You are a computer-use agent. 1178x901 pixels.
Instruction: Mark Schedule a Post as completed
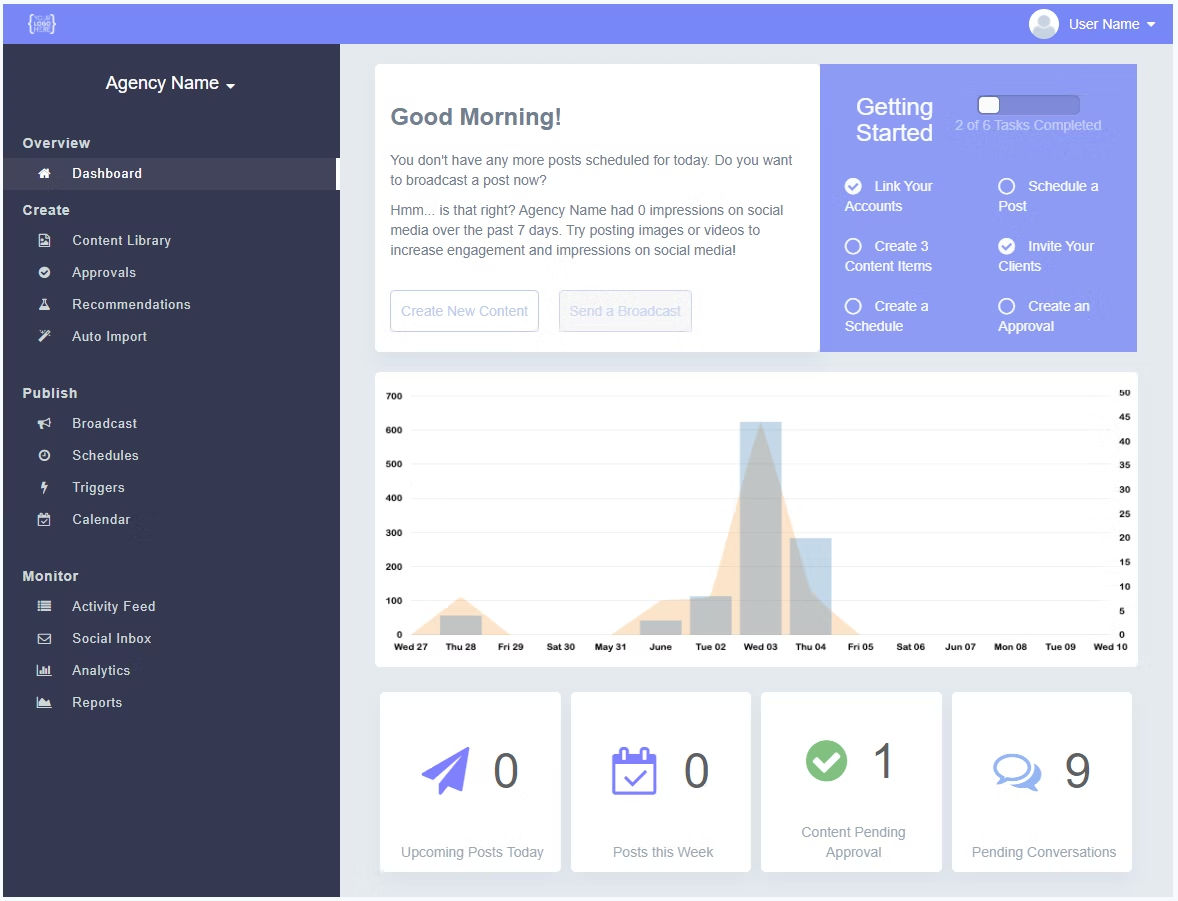(x=1005, y=186)
